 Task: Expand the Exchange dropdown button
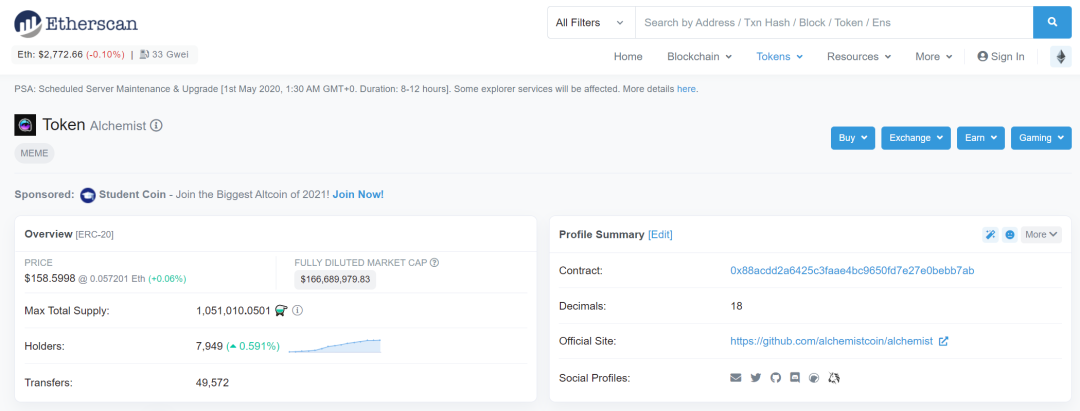tap(916, 138)
